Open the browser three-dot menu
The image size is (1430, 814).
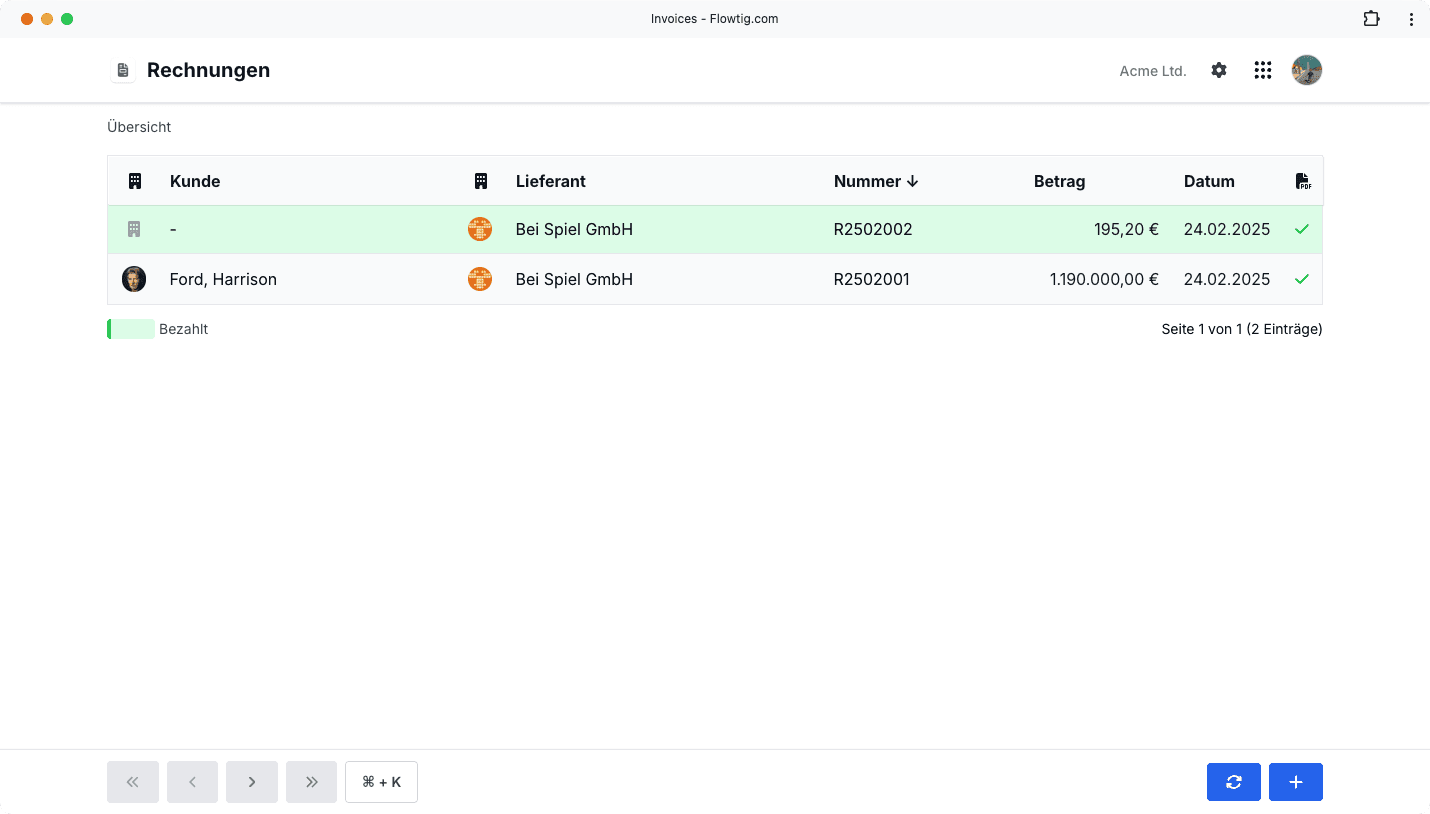click(1411, 19)
